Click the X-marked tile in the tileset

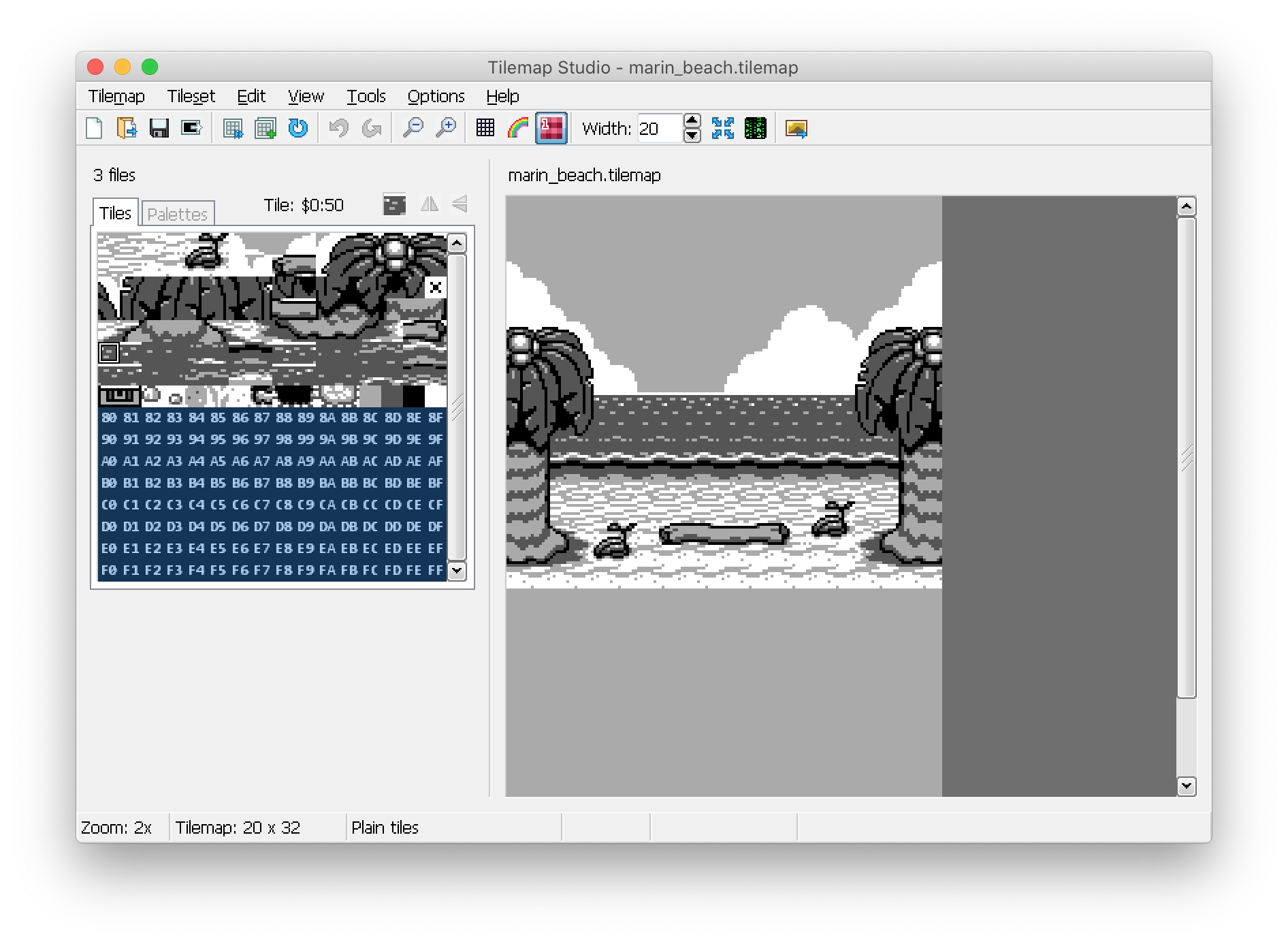tap(436, 287)
